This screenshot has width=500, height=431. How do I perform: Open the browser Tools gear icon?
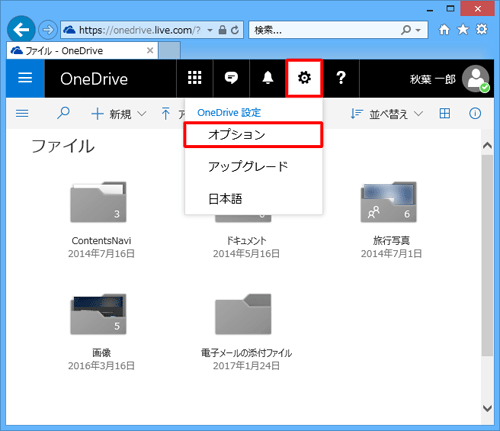[481, 29]
